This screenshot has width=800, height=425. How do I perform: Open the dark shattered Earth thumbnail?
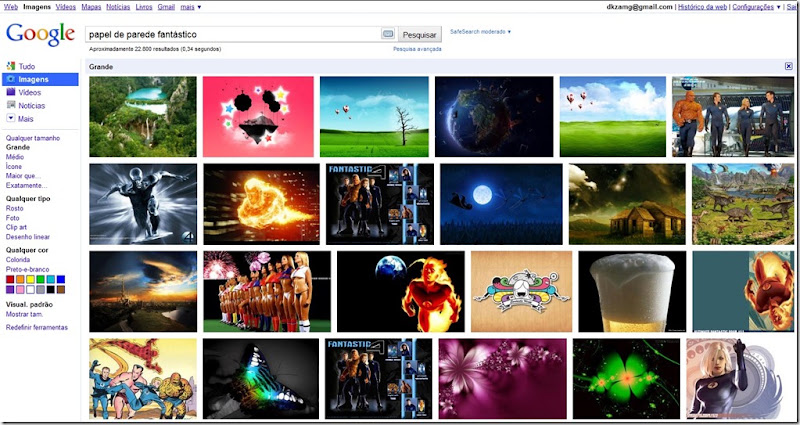pyautogui.click(x=494, y=116)
